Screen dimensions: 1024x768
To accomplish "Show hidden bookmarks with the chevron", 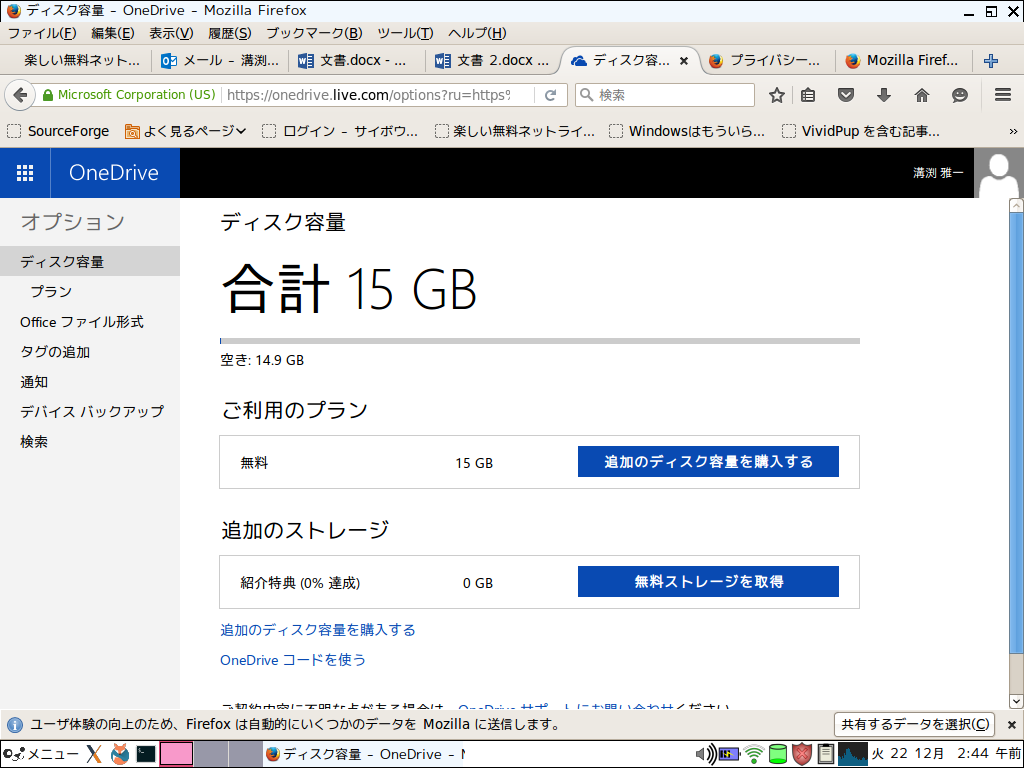I will (1013, 131).
